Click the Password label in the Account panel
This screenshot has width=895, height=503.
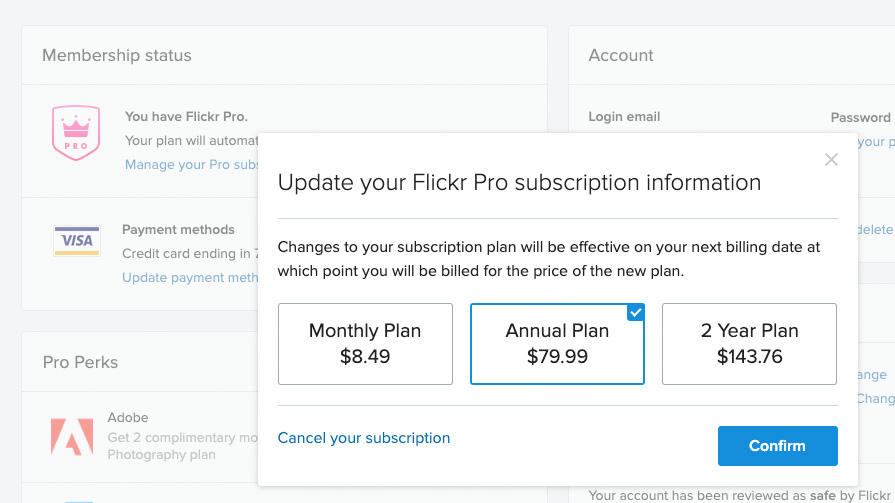pyautogui.click(x=861, y=117)
